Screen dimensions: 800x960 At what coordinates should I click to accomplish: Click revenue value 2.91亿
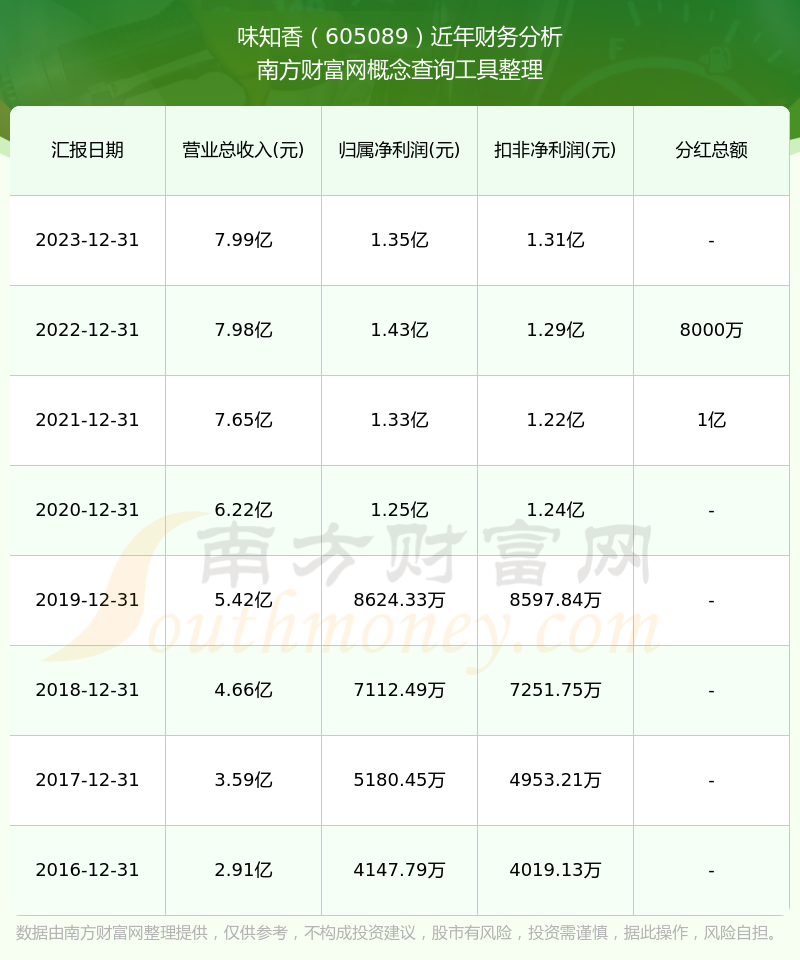click(244, 870)
